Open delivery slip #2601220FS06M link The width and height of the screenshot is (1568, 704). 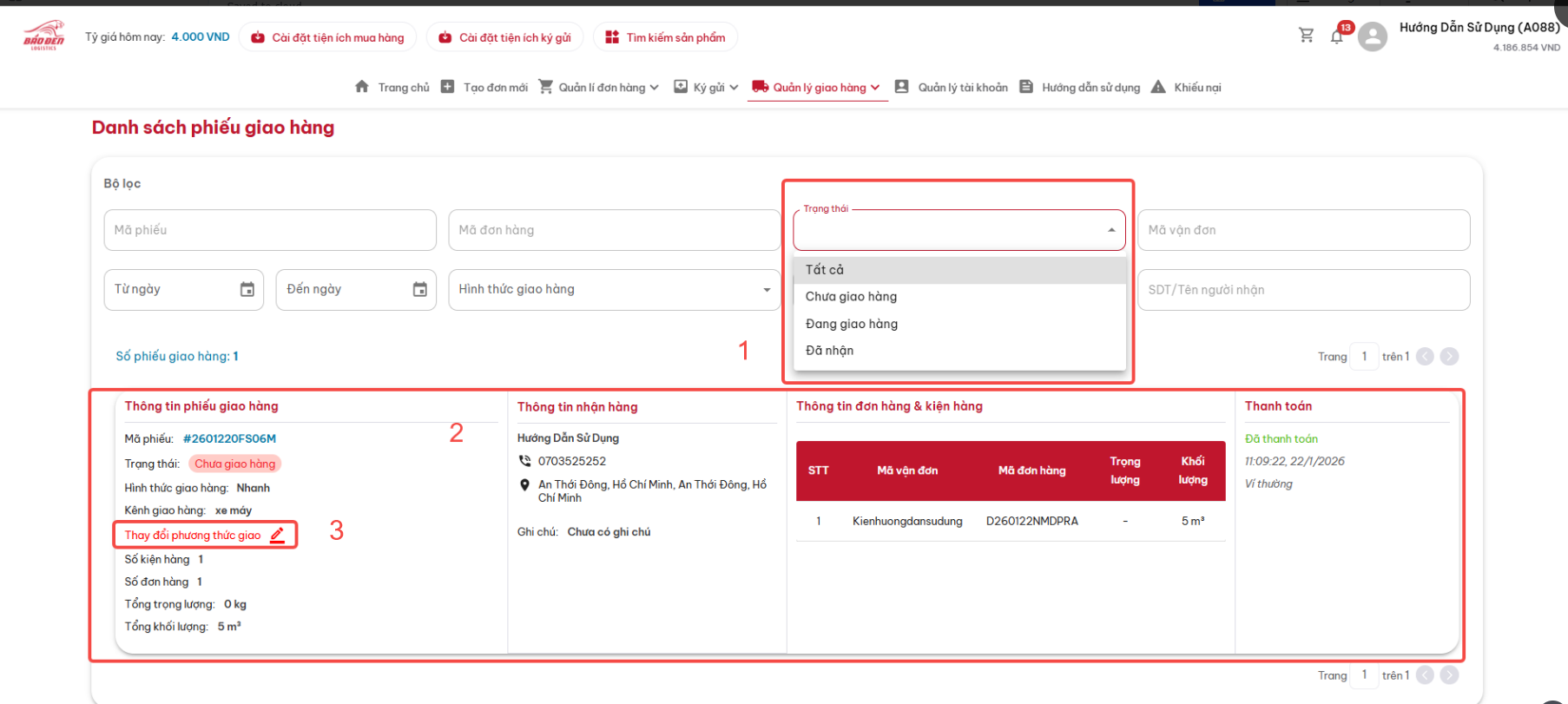click(x=229, y=439)
